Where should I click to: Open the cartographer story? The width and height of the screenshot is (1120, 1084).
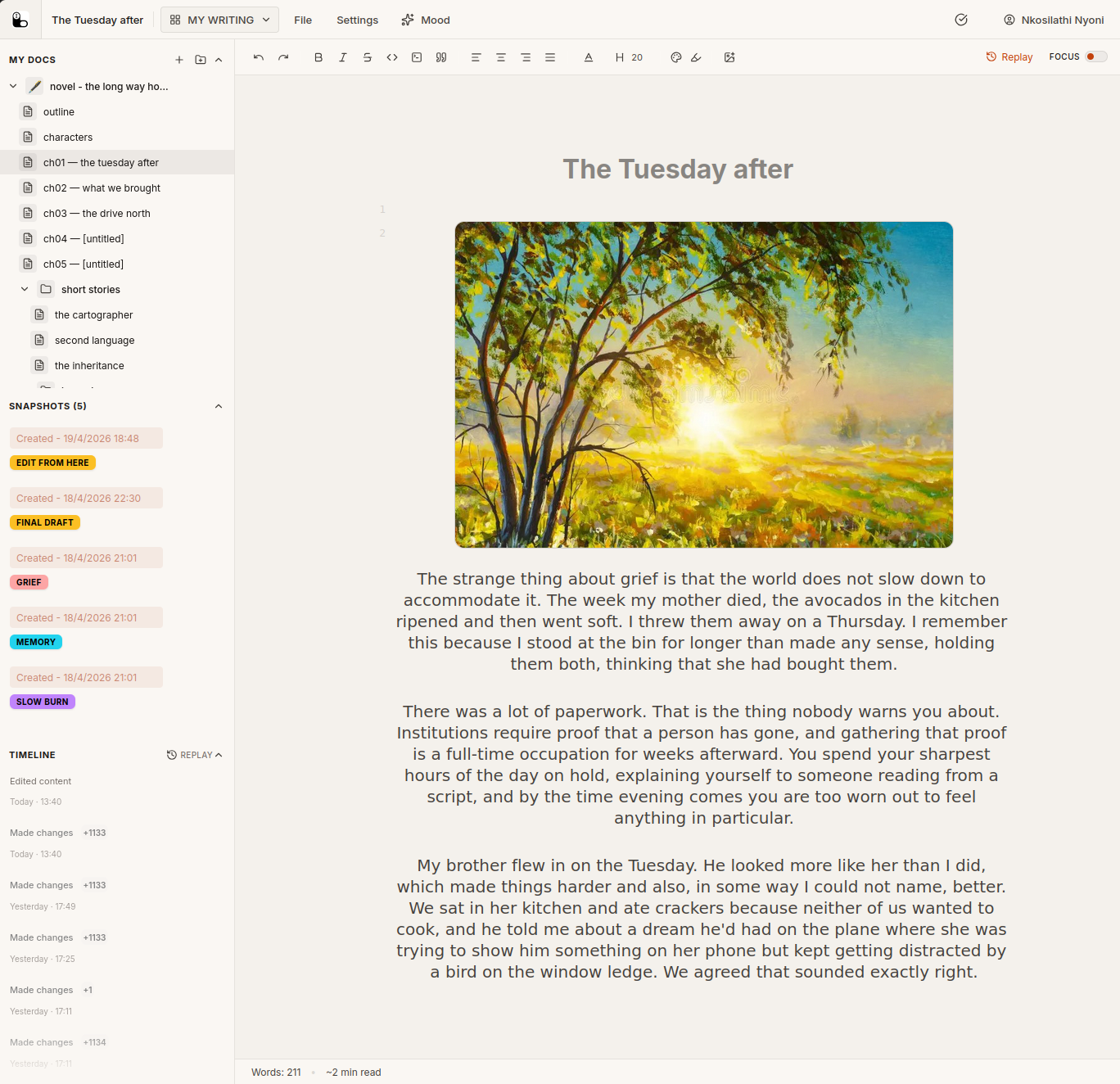117,314
